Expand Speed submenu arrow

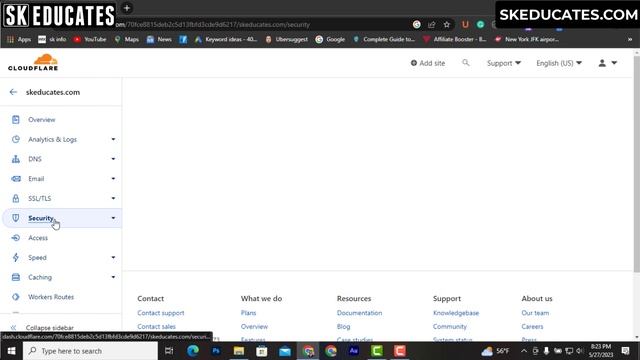[x=113, y=258]
